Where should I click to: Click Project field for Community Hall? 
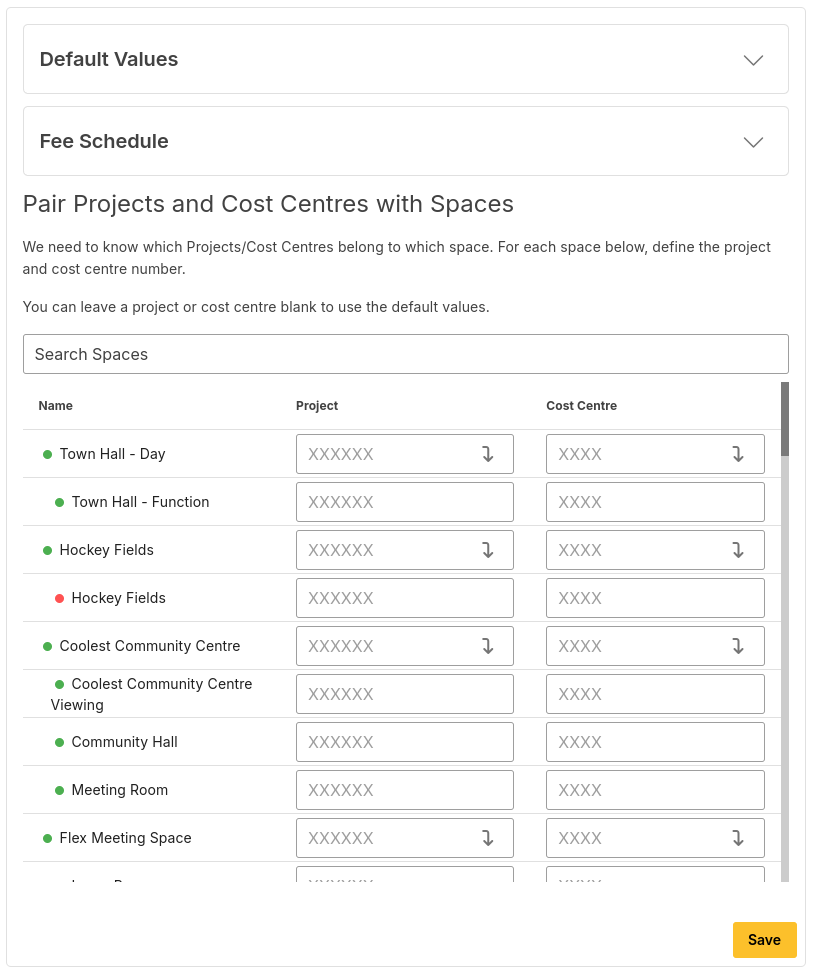point(404,742)
